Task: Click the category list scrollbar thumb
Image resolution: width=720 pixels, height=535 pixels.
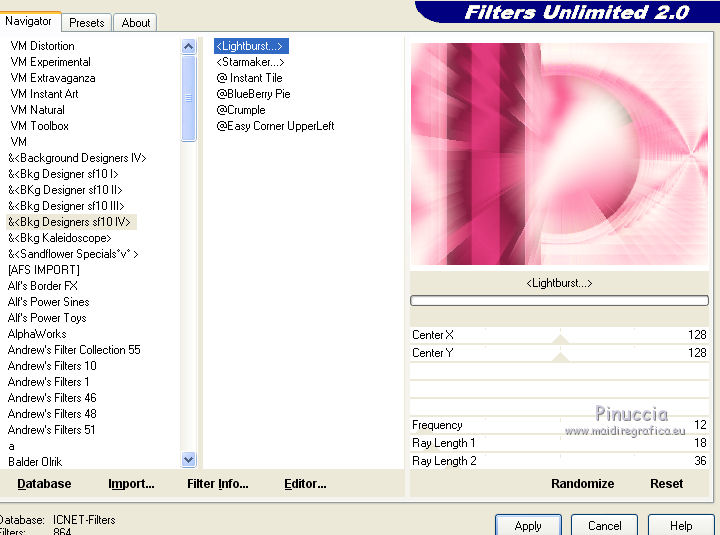Action: (189, 98)
